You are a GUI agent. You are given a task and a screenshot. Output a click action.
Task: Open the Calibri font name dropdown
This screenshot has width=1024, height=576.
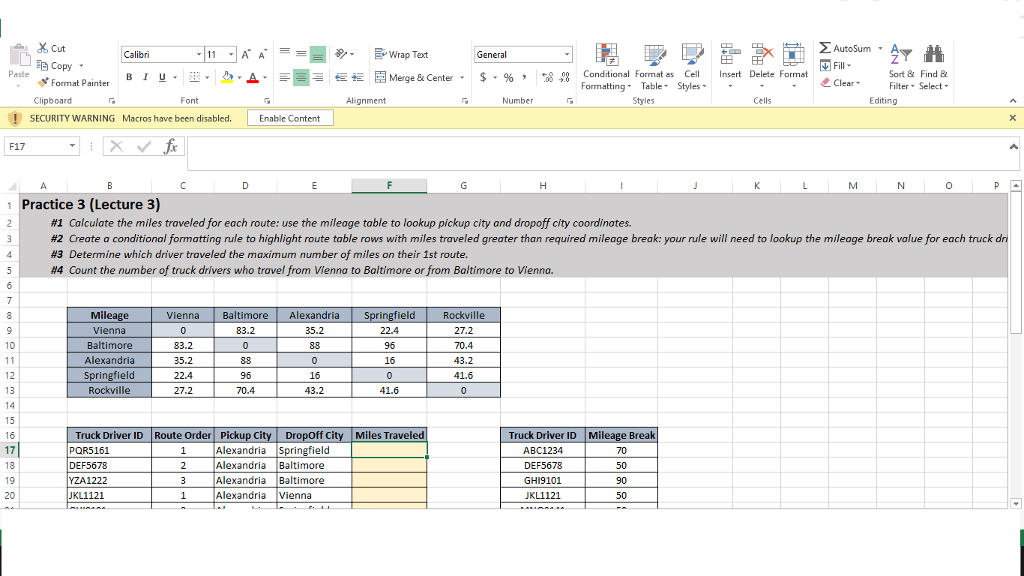click(x=199, y=54)
